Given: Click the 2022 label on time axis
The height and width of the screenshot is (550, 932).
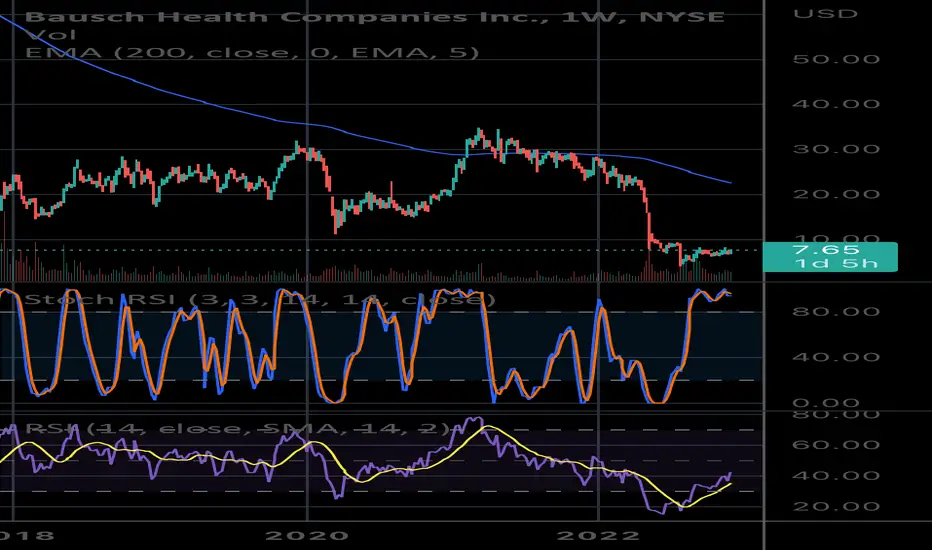Looking at the screenshot, I should pos(597,535).
